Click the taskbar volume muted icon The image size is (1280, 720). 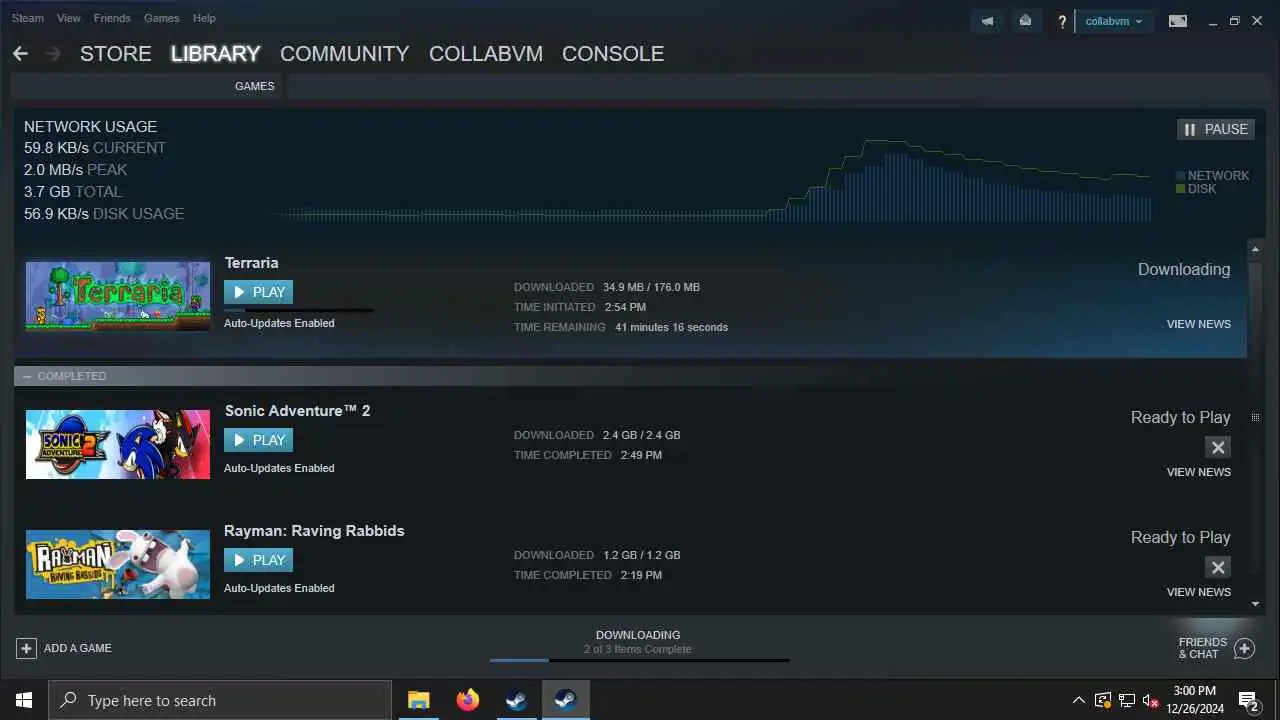pyautogui.click(x=1150, y=700)
